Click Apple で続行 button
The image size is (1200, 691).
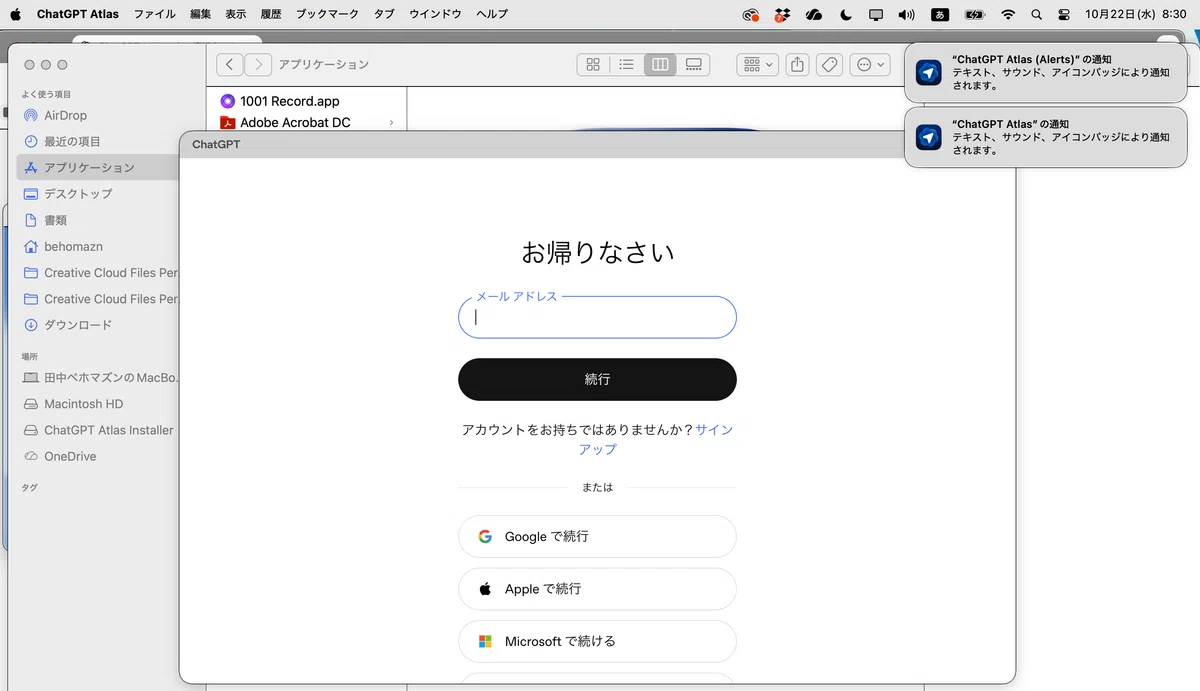(597, 589)
